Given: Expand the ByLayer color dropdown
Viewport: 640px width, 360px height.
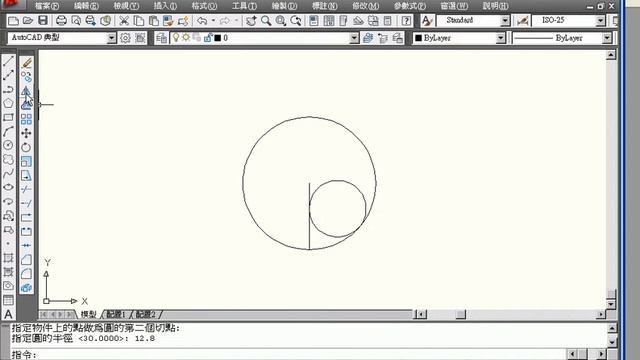Looking at the screenshot, I should tap(500, 38).
